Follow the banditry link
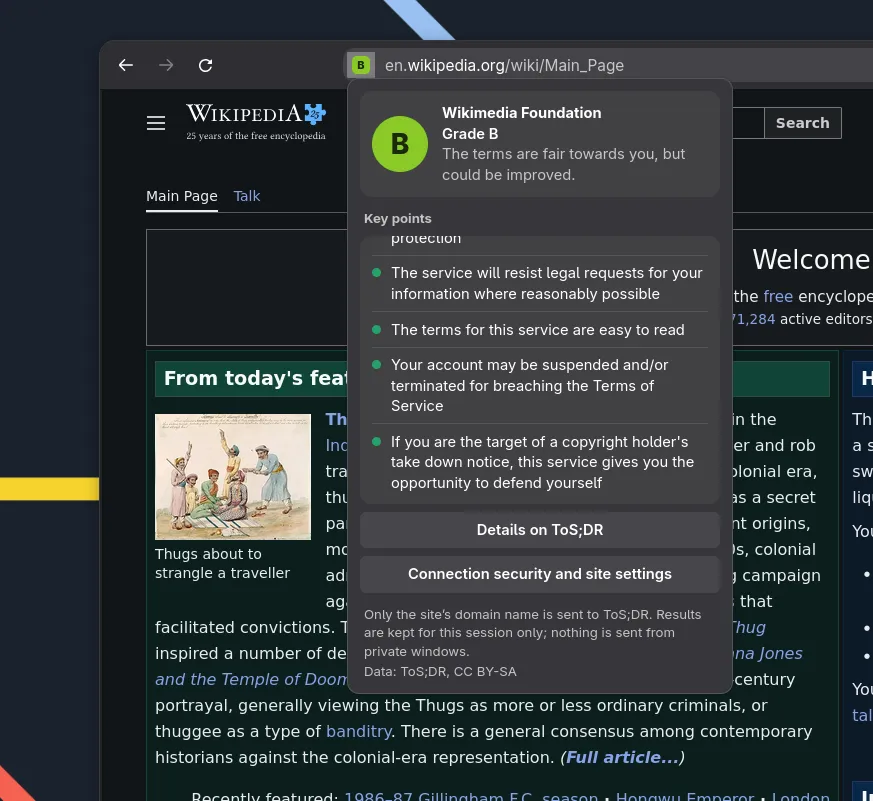This screenshot has height=801, width=873. 359,731
